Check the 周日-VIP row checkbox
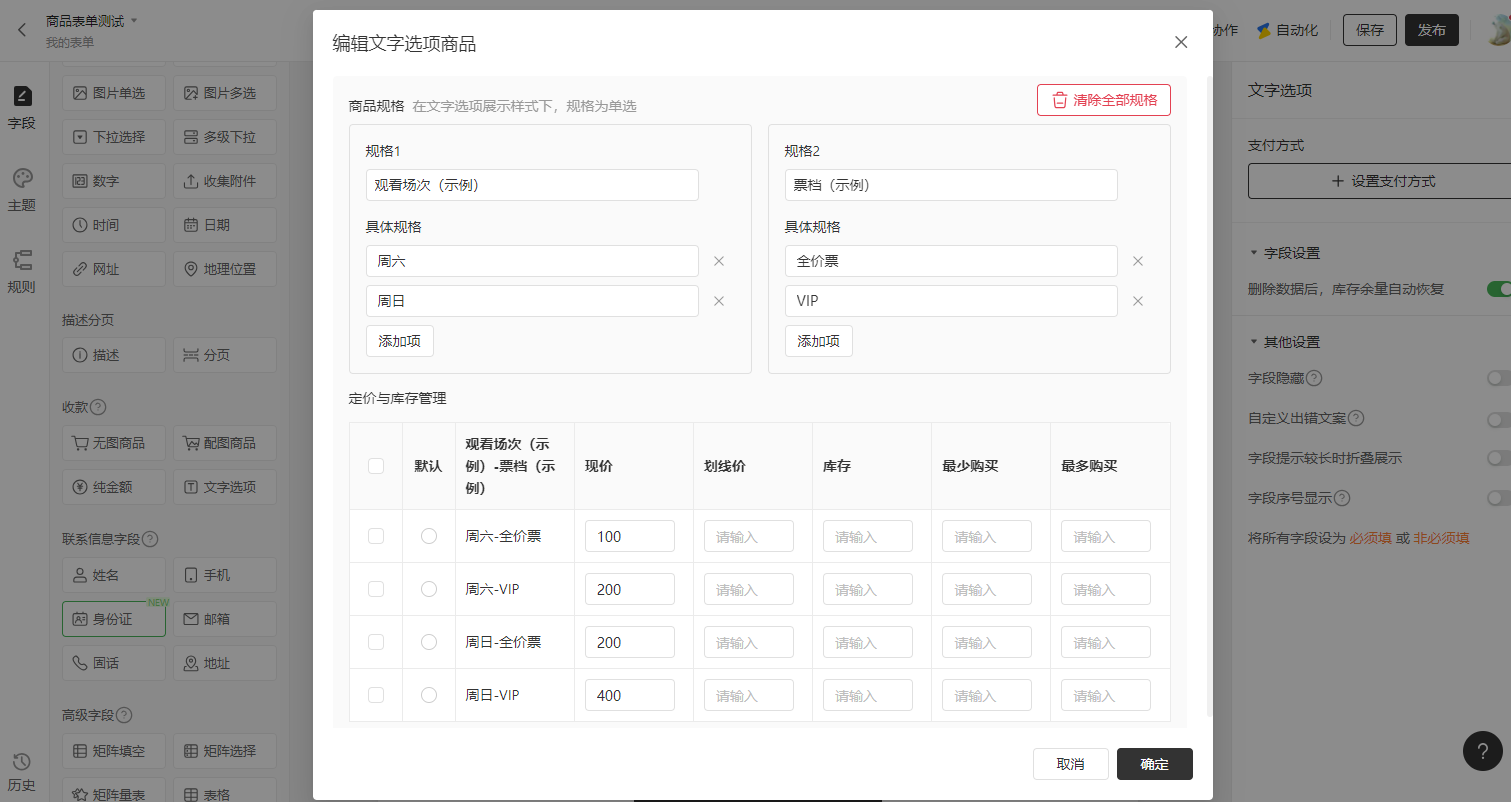Image resolution: width=1511 pixels, height=802 pixels. tap(376, 695)
